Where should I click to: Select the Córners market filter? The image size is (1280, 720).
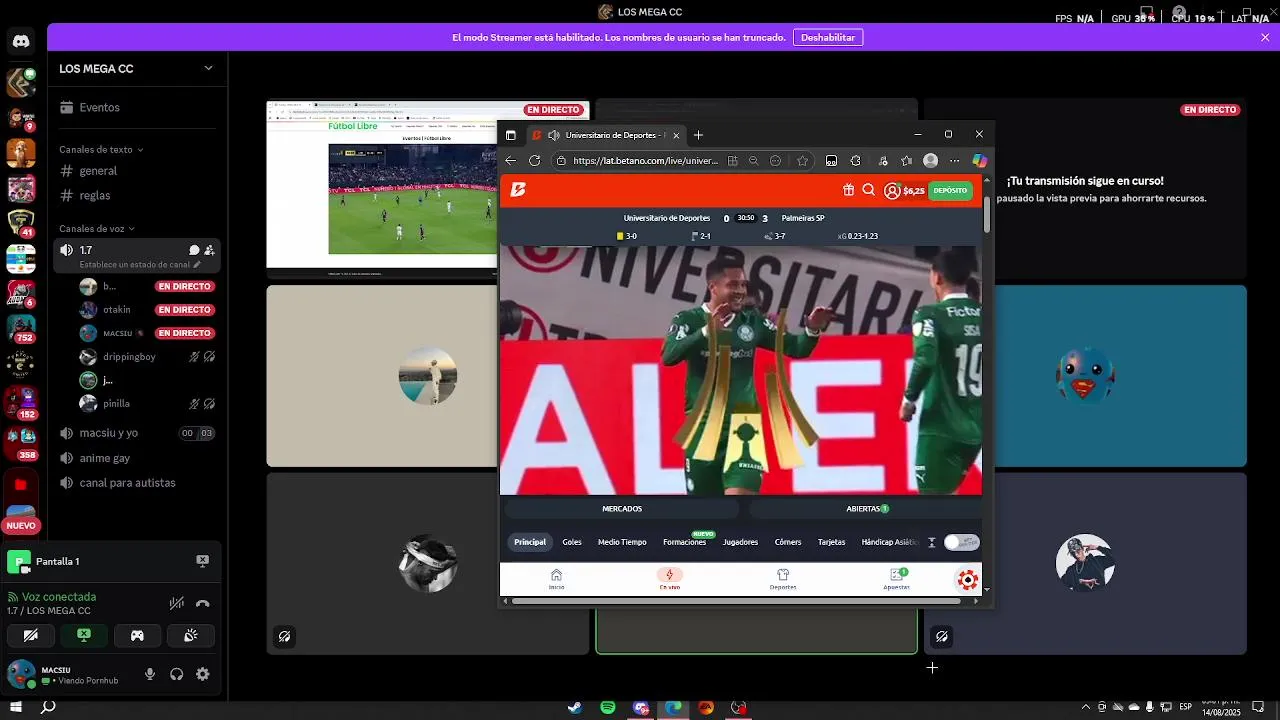788,542
